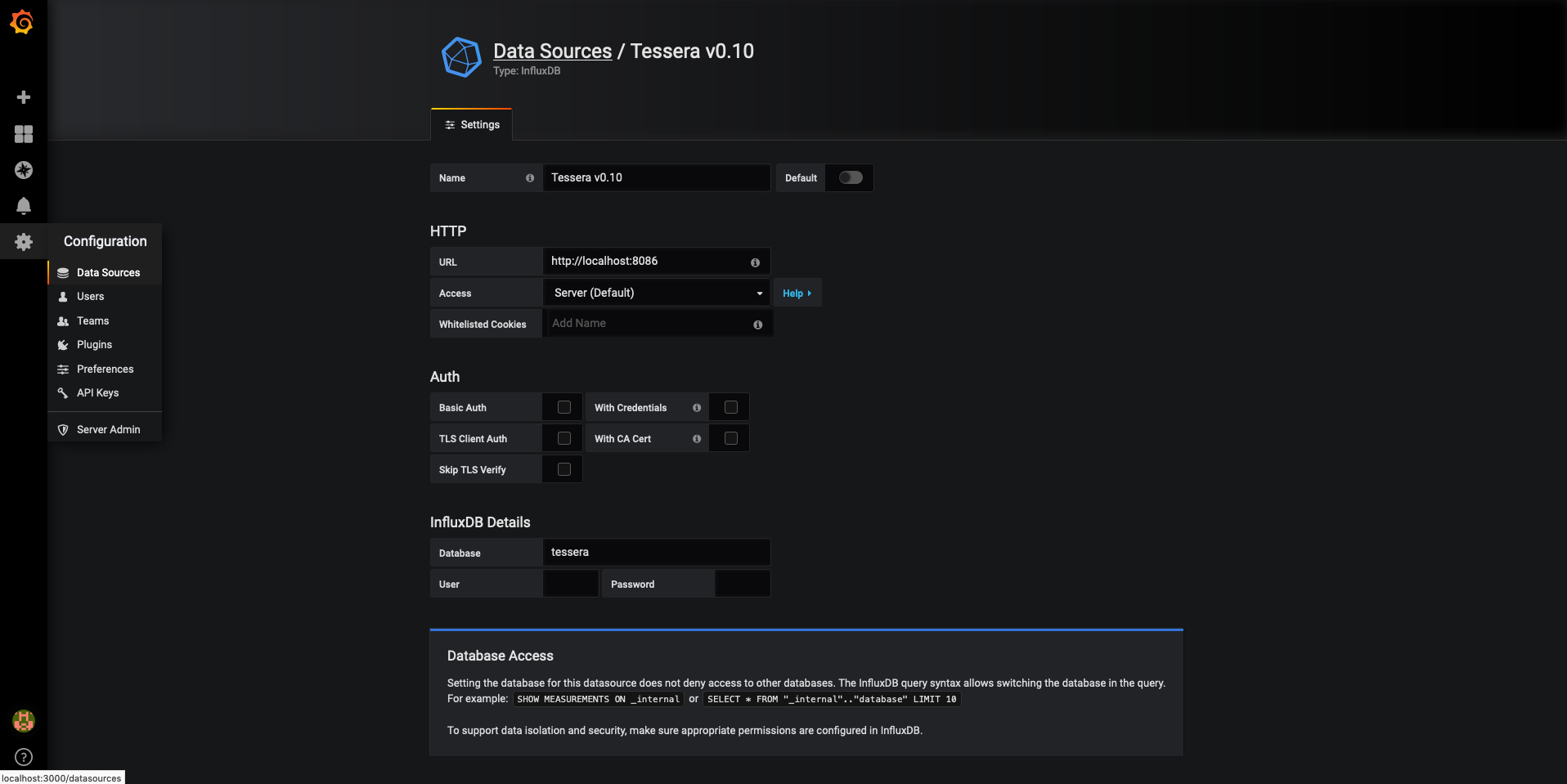Enable the With Credentials checkbox
The image size is (1567, 784).
tap(731, 407)
